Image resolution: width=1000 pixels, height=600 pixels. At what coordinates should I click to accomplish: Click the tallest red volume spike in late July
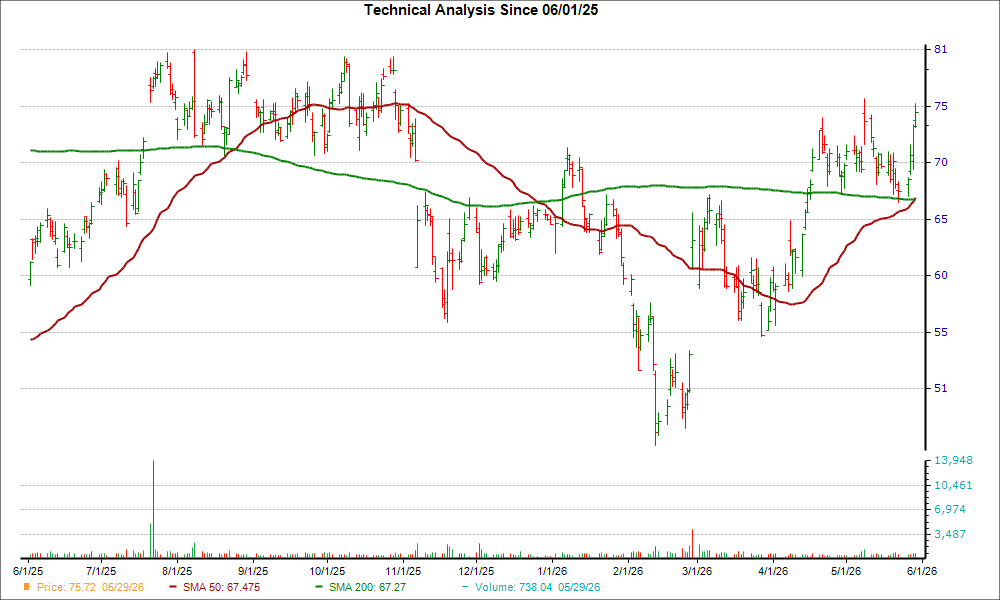pyautogui.click(x=153, y=508)
